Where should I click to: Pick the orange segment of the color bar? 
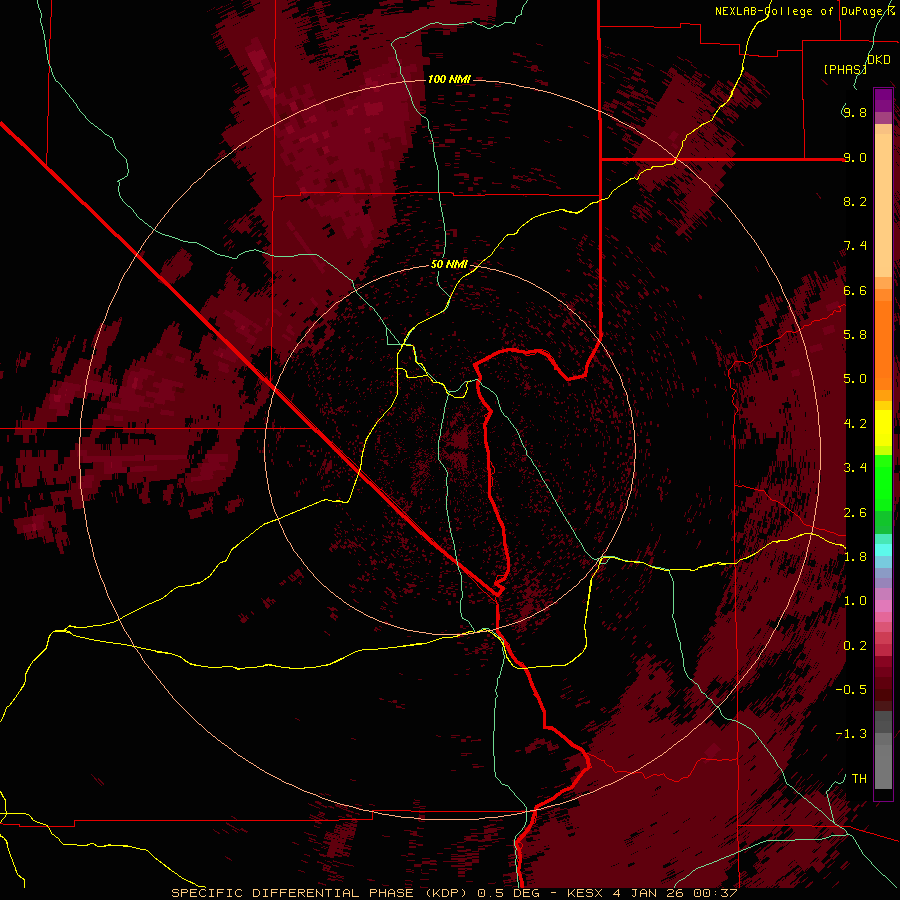tap(883, 345)
